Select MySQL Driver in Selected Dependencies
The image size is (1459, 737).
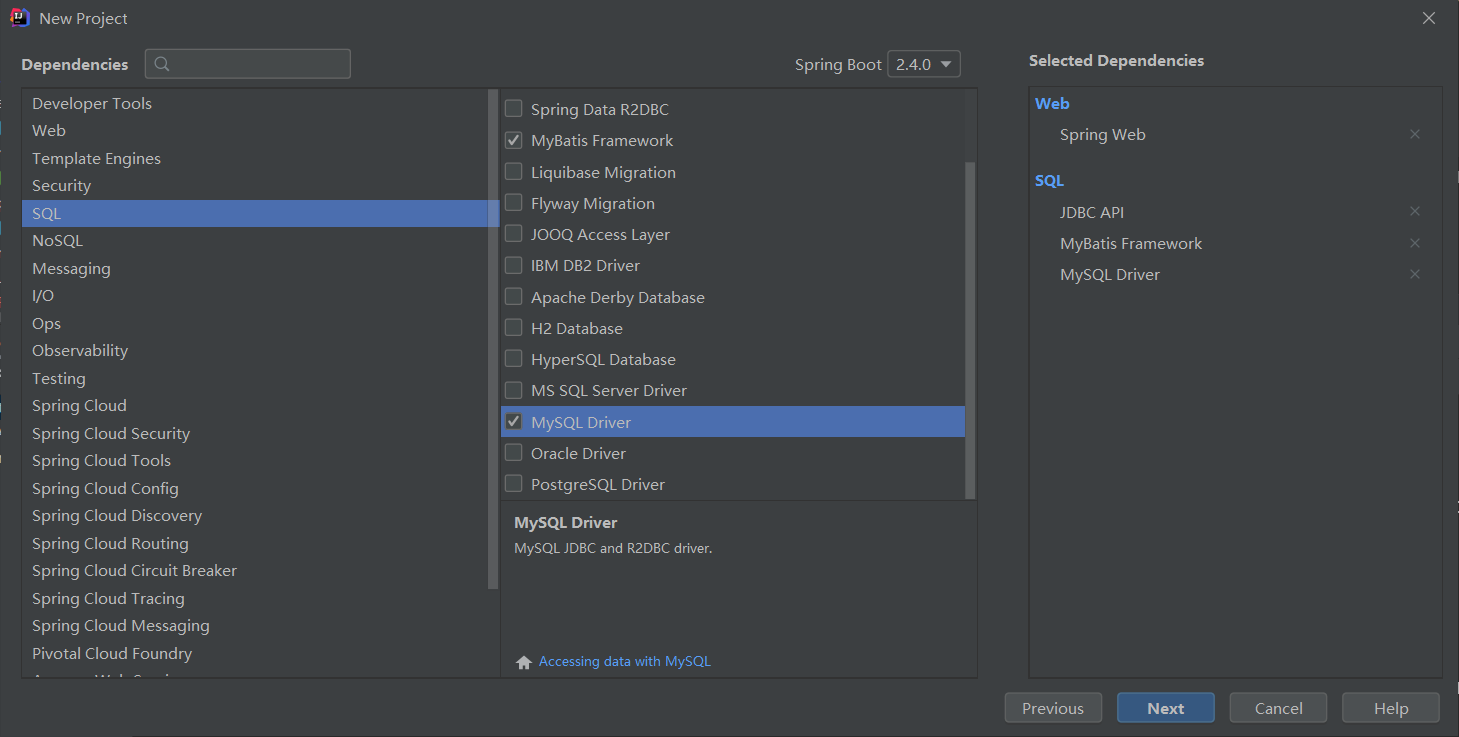[x=1110, y=274]
